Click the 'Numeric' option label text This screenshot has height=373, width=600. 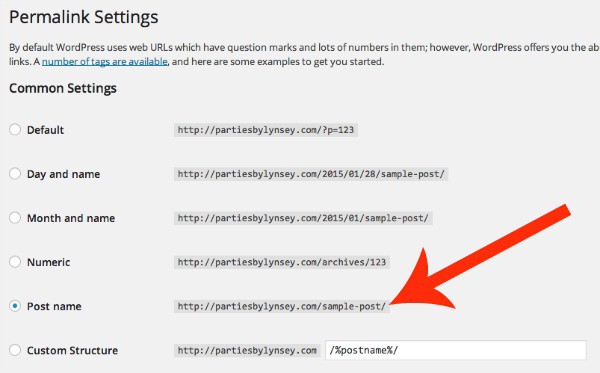click(x=49, y=262)
